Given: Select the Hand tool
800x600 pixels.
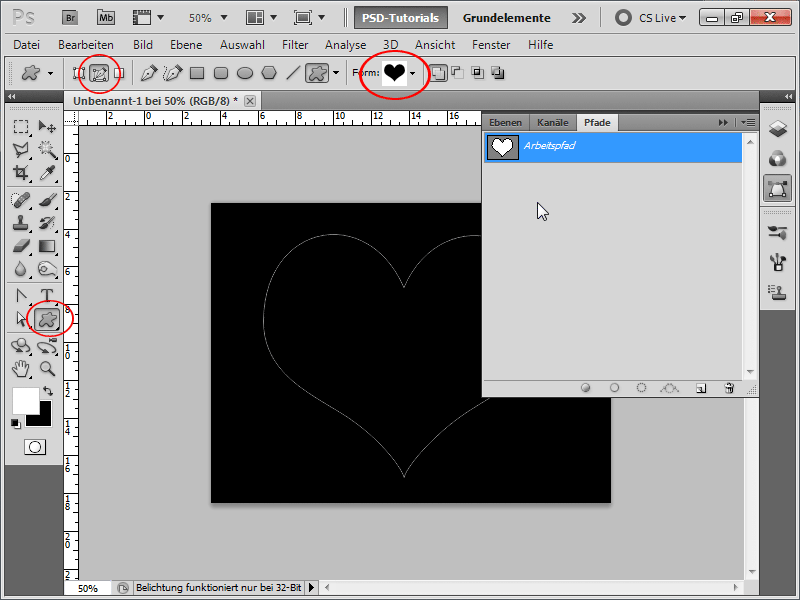Looking at the screenshot, I should (x=21, y=368).
